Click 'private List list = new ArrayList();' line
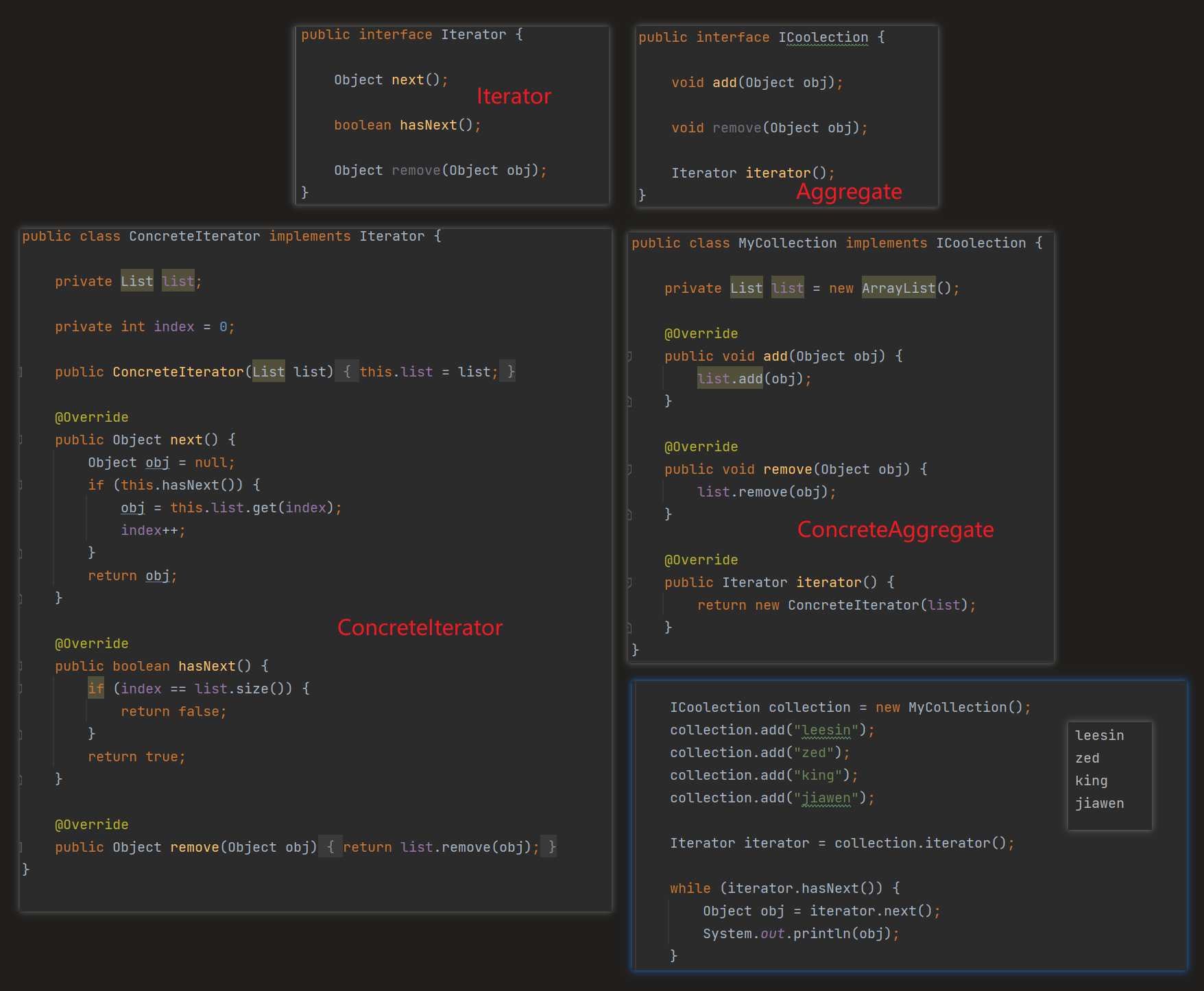 tap(812, 289)
